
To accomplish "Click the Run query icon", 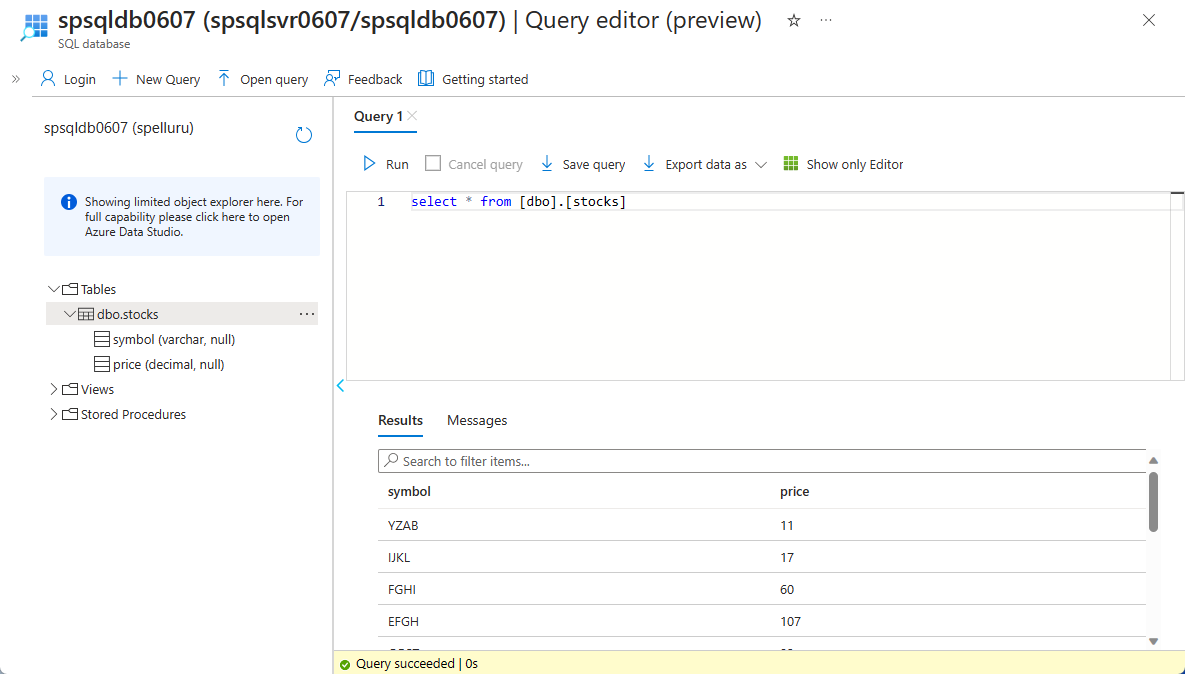I will pos(370,163).
